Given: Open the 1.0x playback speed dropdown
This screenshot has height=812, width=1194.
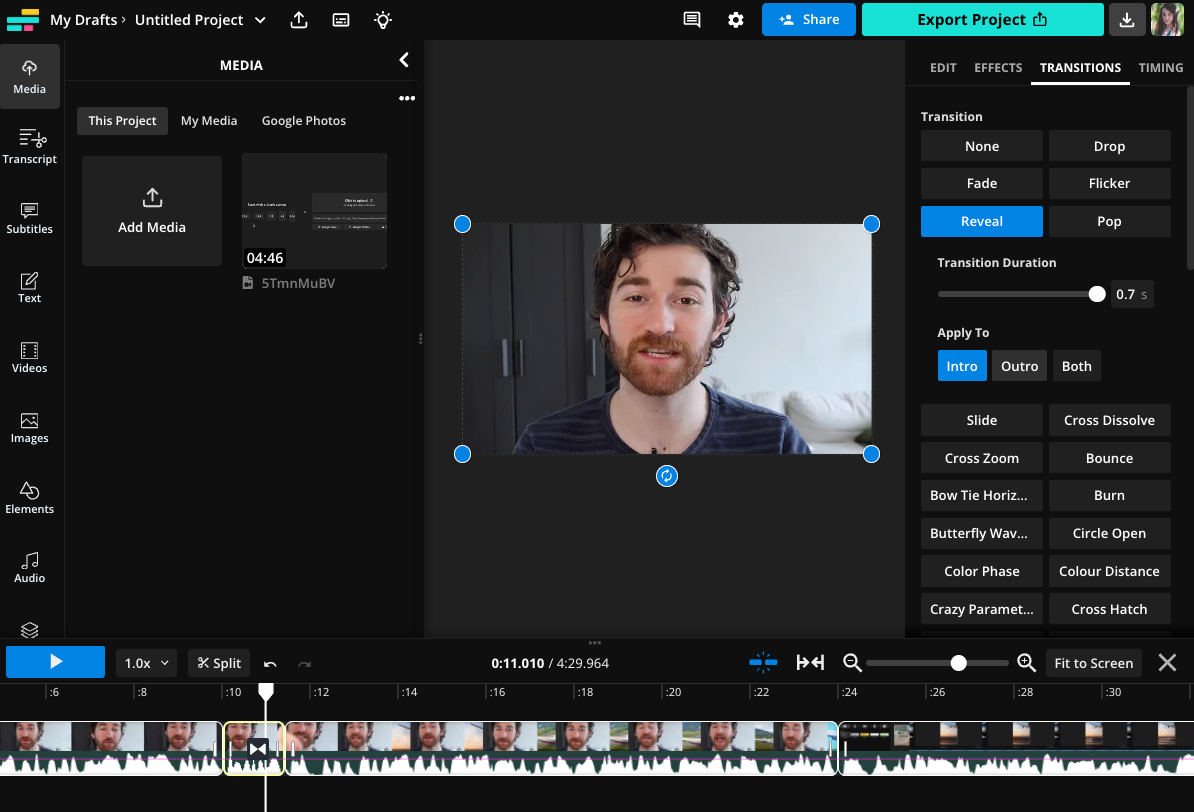Looking at the screenshot, I should click(x=145, y=662).
